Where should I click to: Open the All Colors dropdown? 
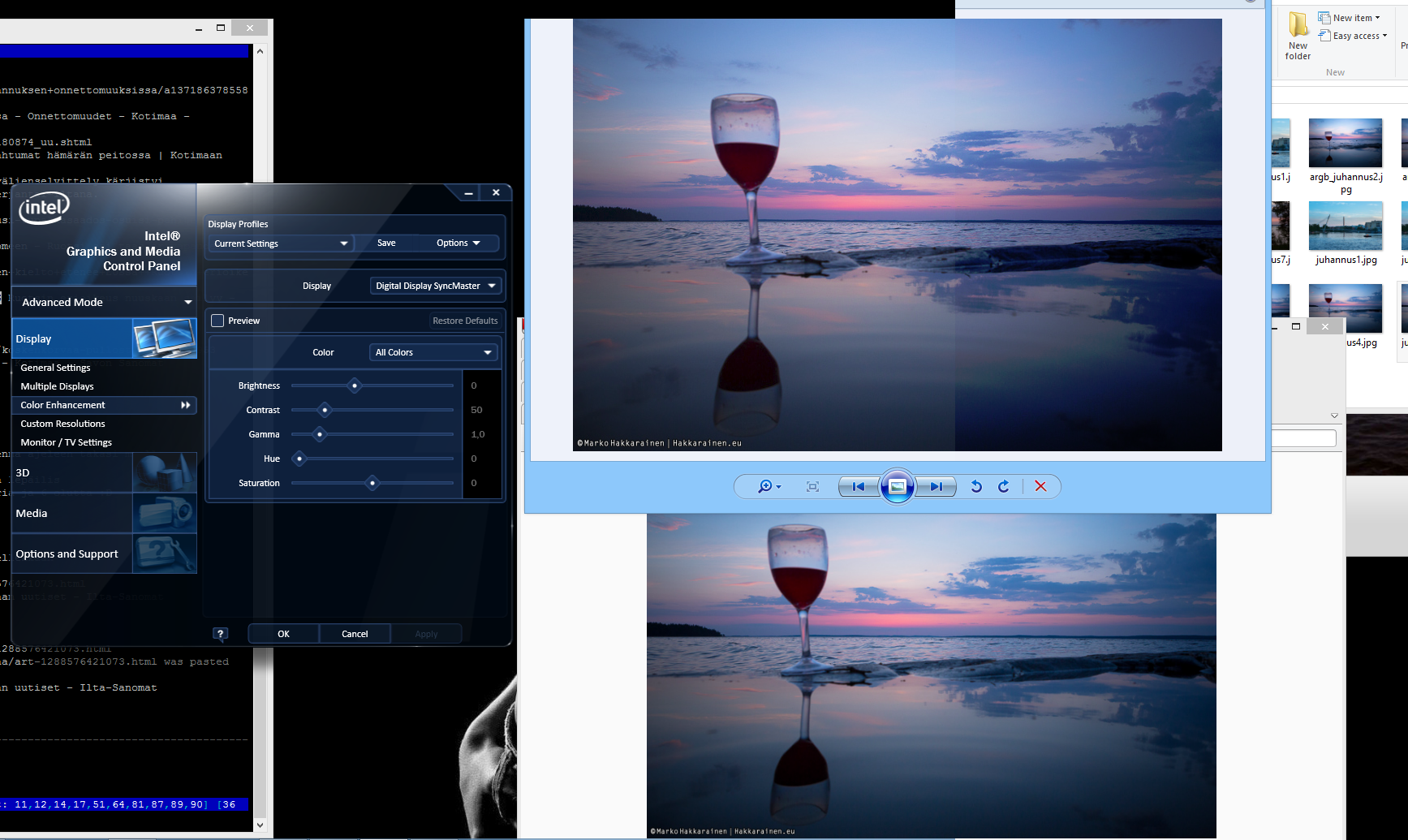pos(433,352)
